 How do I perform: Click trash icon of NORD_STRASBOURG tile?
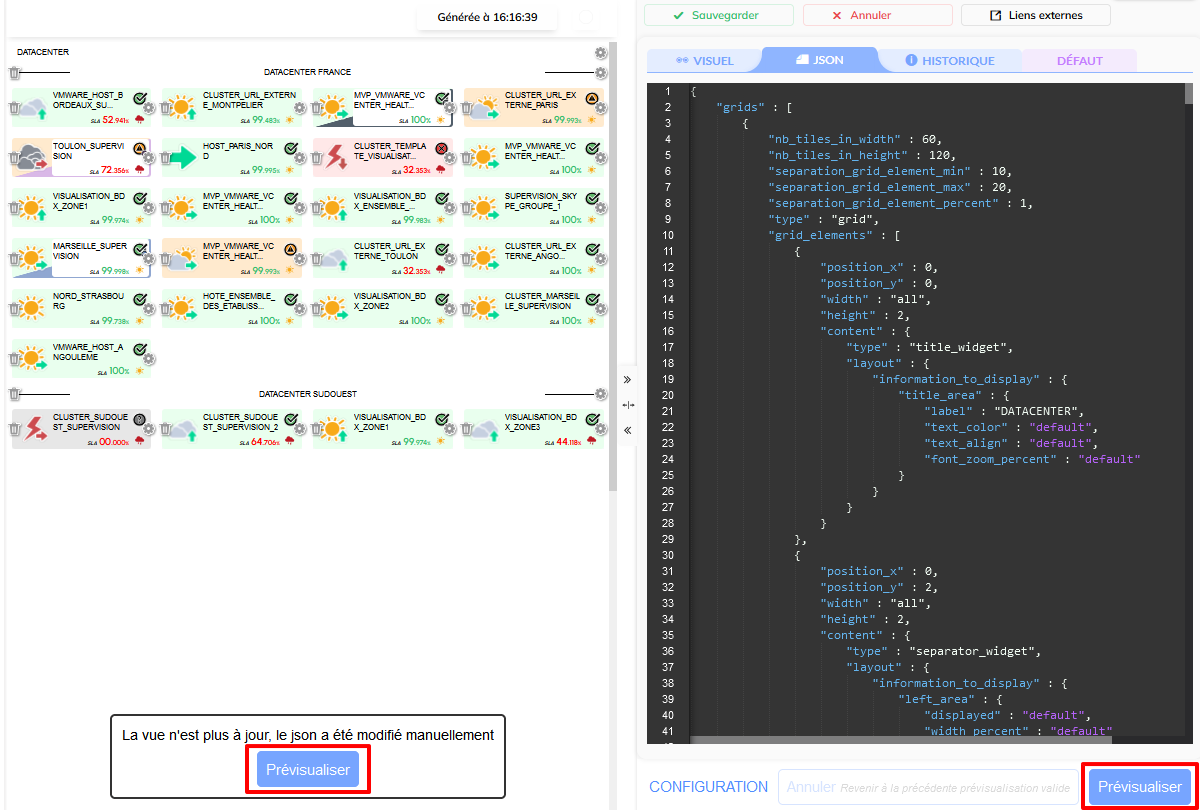15,308
